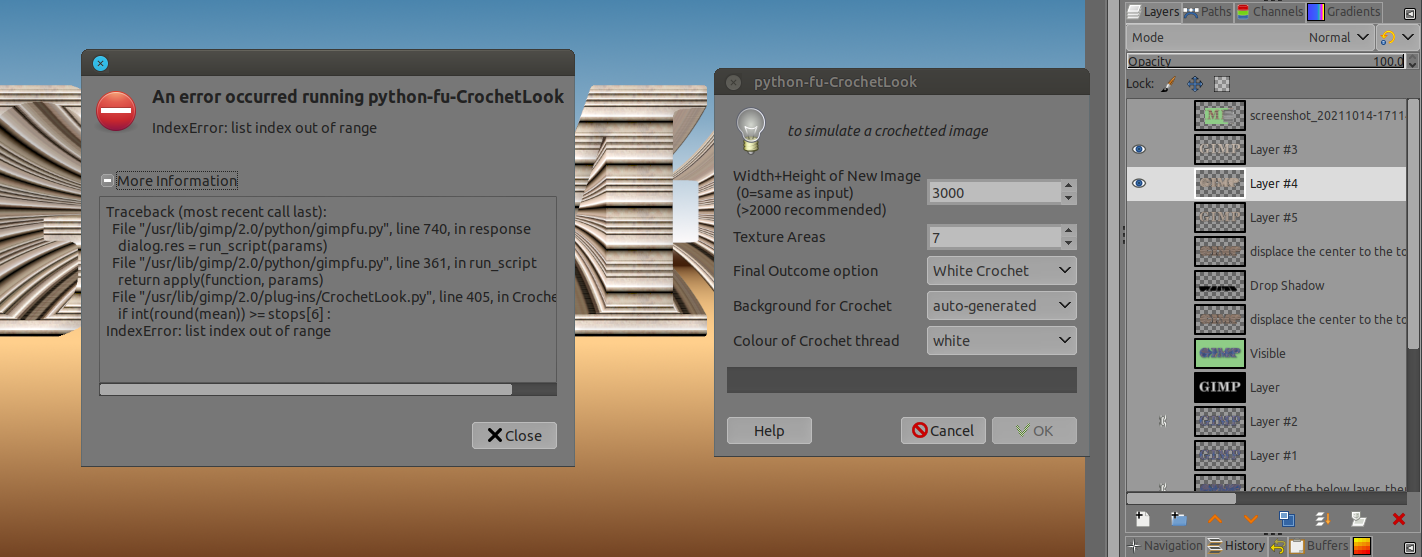This screenshot has width=1422, height=557.
Task: Switch to the Paths tab
Action: (x=1208, y=12)
